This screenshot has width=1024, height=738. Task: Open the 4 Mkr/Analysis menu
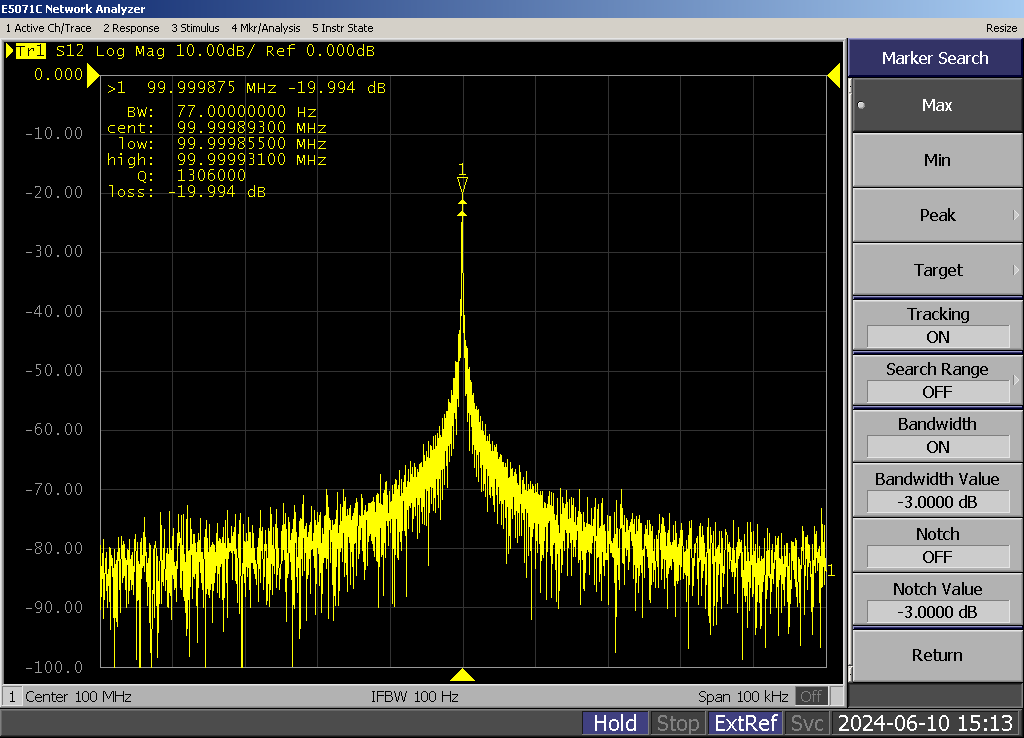pyautogui.click(x=265, y=28)
